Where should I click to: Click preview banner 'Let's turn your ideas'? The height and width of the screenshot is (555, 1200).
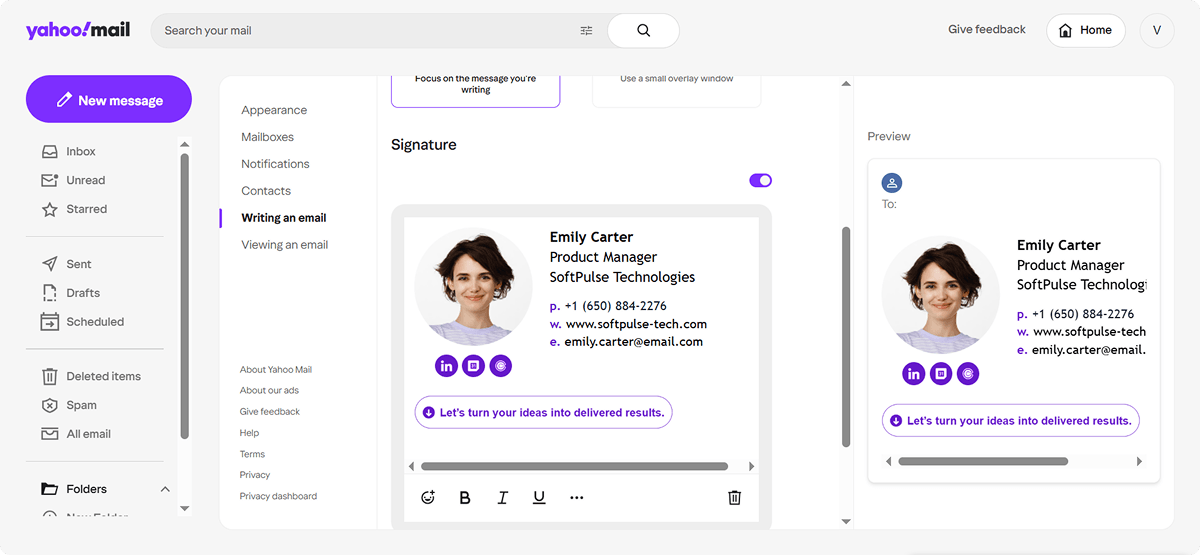pyautogui.click(x=1011, y=421)
